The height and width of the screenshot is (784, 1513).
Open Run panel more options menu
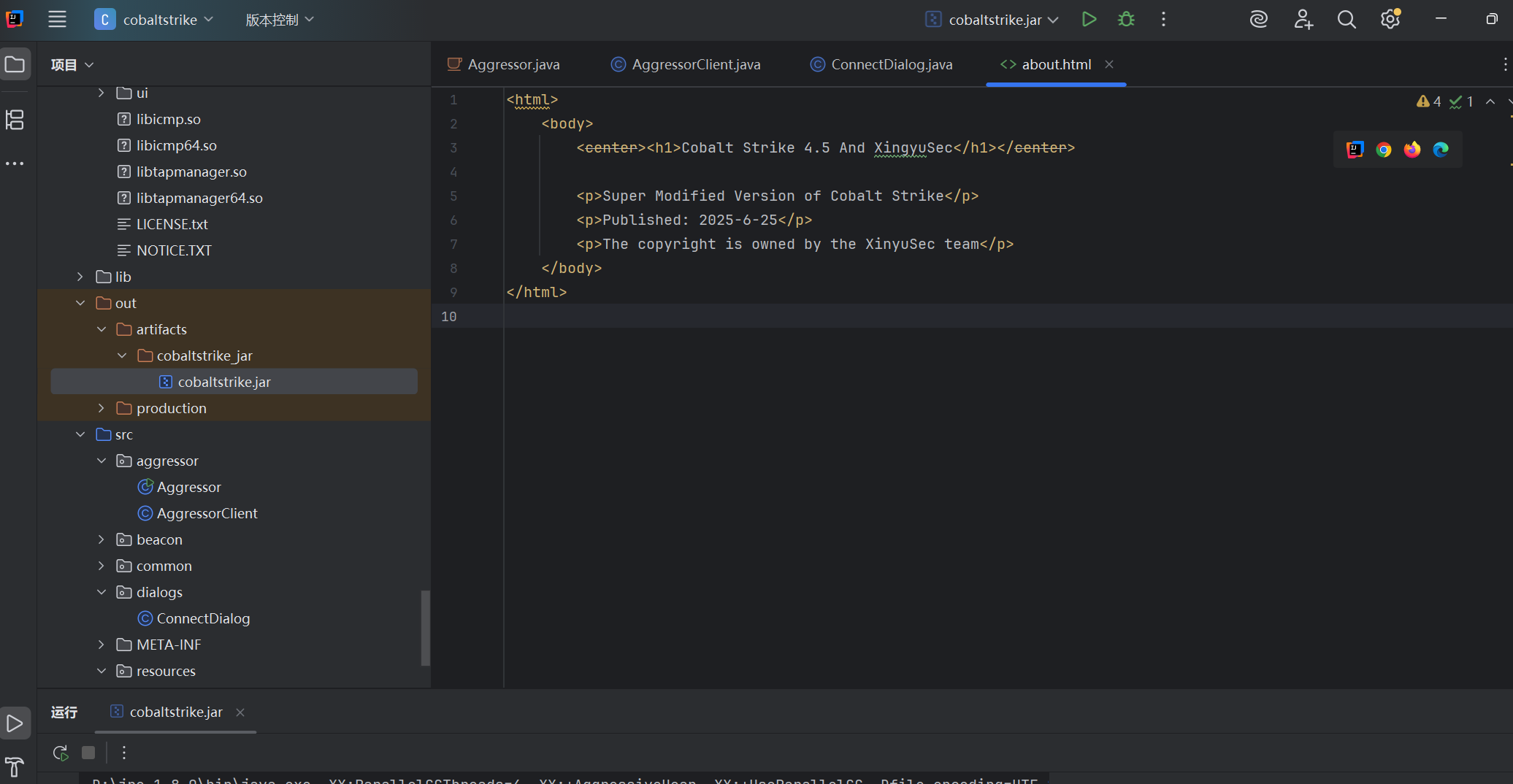click(x=124, y=753)
